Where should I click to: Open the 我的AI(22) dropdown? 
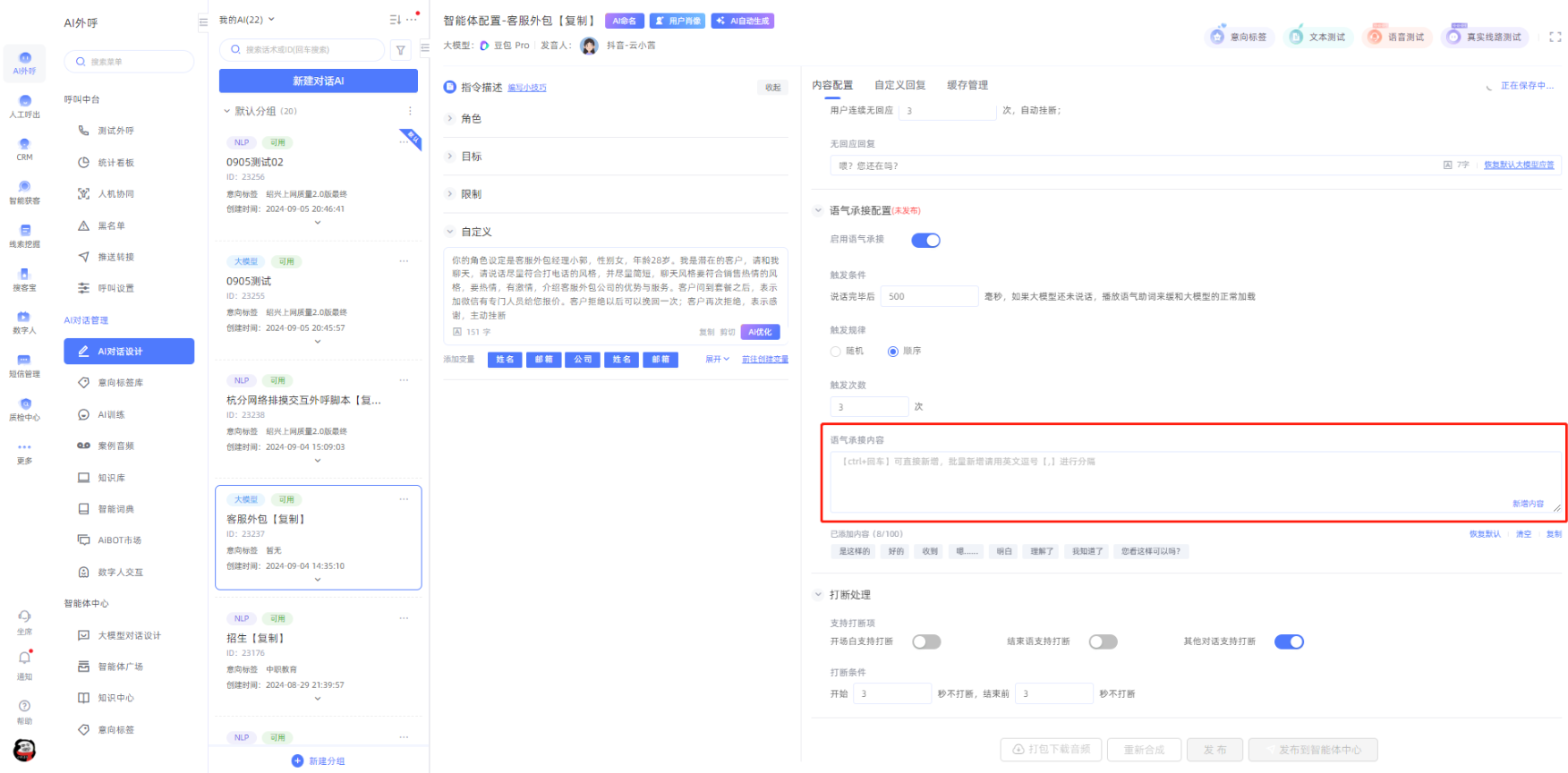[247, 20]
